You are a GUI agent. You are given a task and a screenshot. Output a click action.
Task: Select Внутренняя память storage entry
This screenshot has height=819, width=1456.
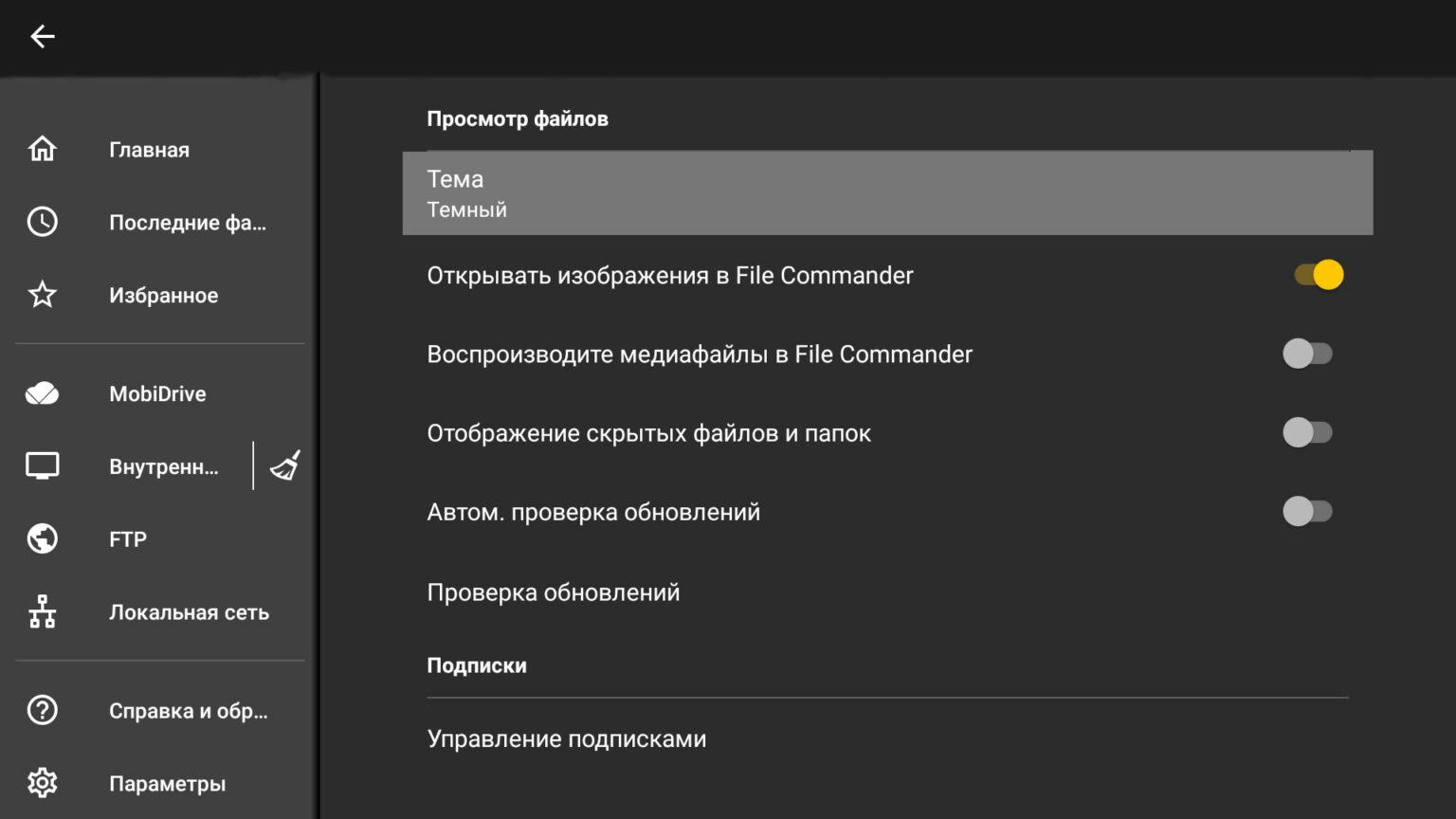coord(163,466)
